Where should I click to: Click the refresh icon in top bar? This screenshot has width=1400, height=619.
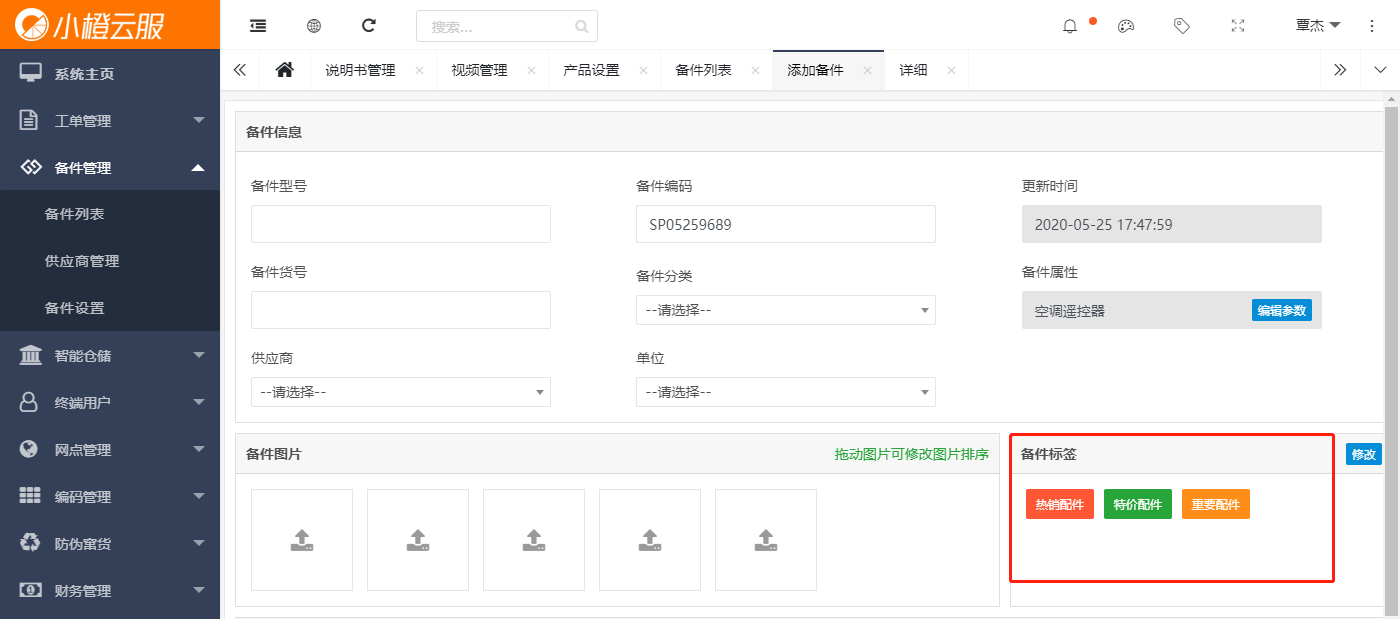click(369, 26)
